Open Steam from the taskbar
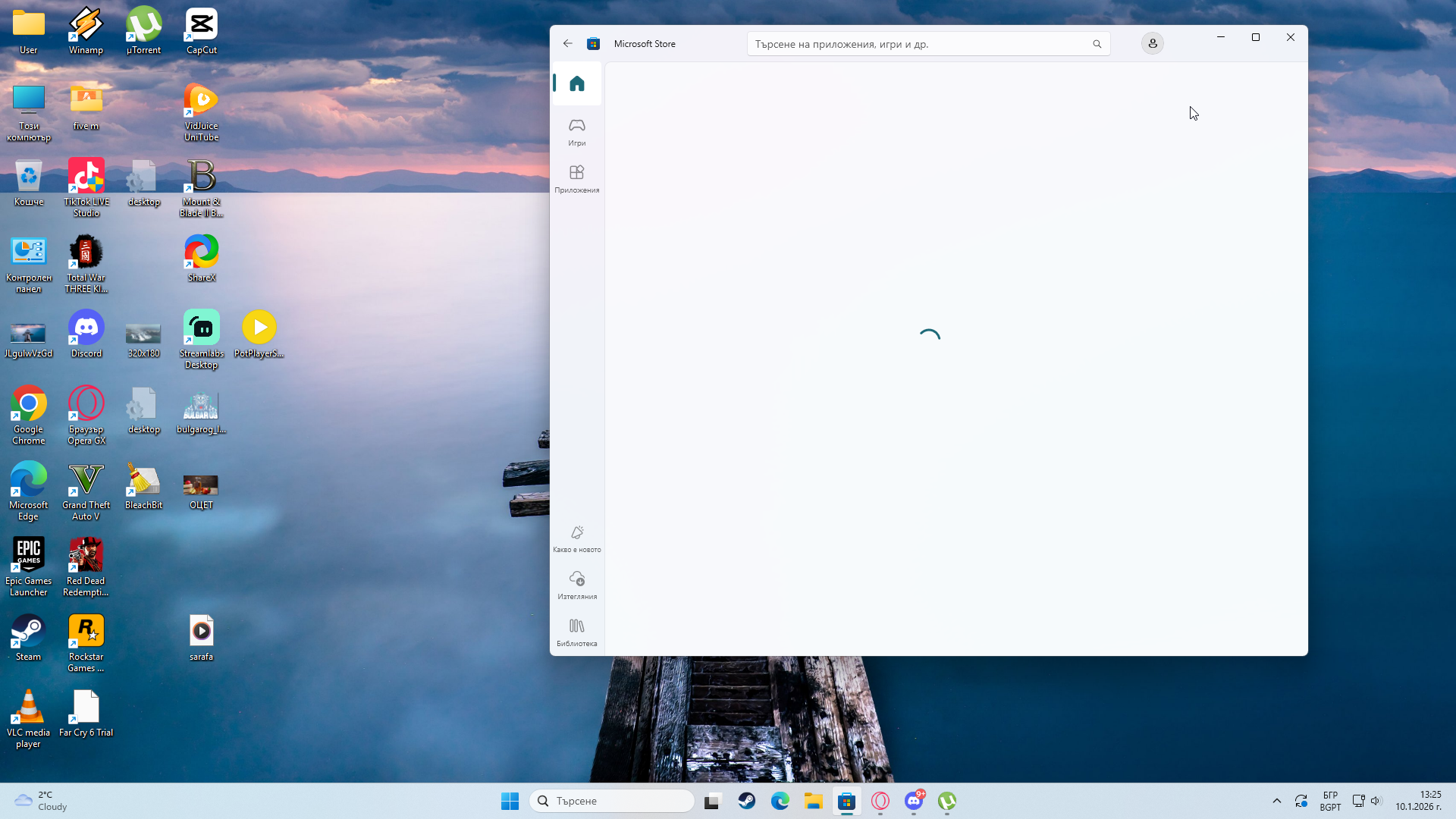Image resolution: width=1456 pixels, height=819 pixels. click(746, 801)
